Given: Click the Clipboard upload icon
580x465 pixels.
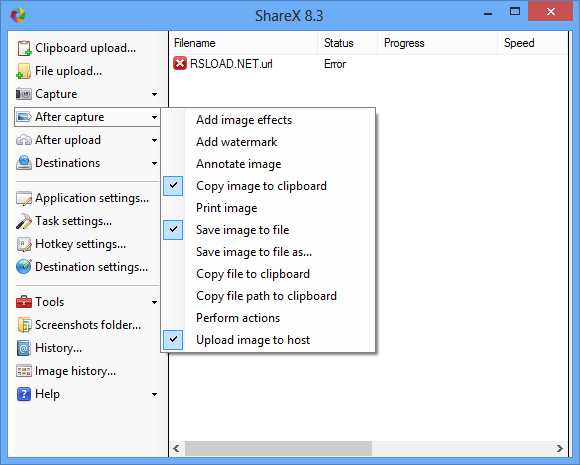Looking at the screenshot, I should click(x=24, y=48).
